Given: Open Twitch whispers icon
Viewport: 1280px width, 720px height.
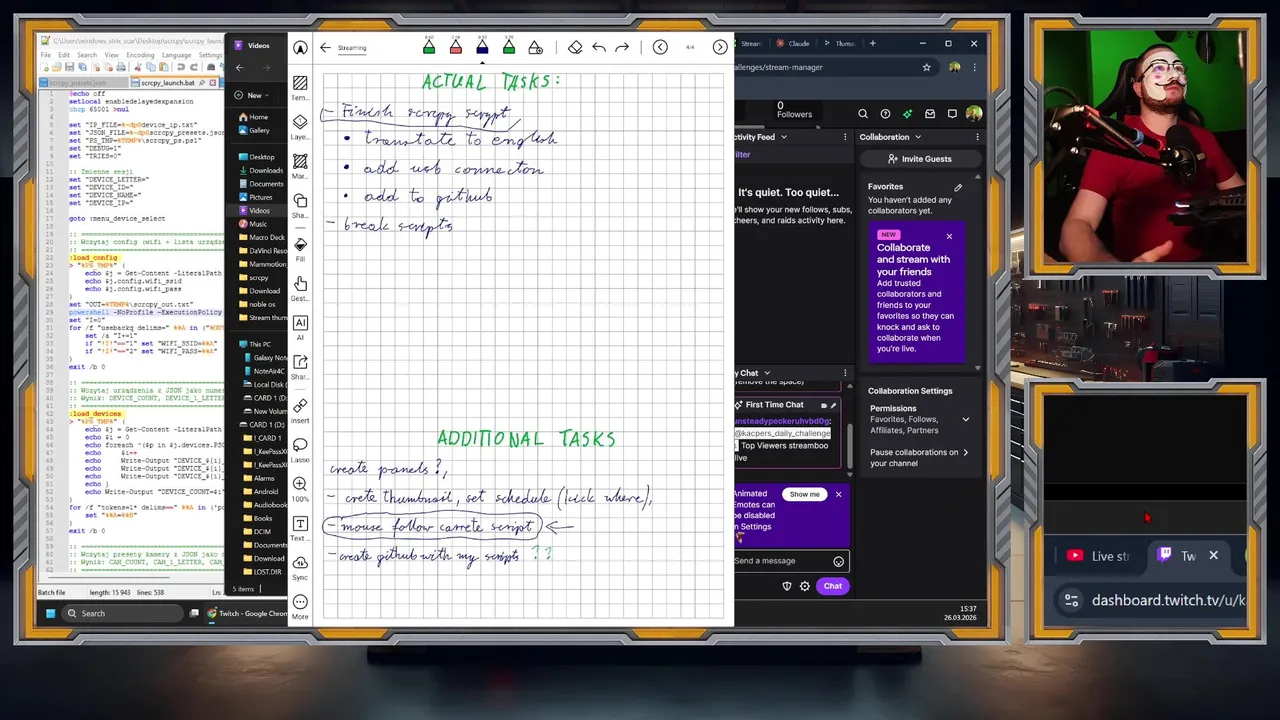Looking at the screenshot, I should tap(952, 114).
